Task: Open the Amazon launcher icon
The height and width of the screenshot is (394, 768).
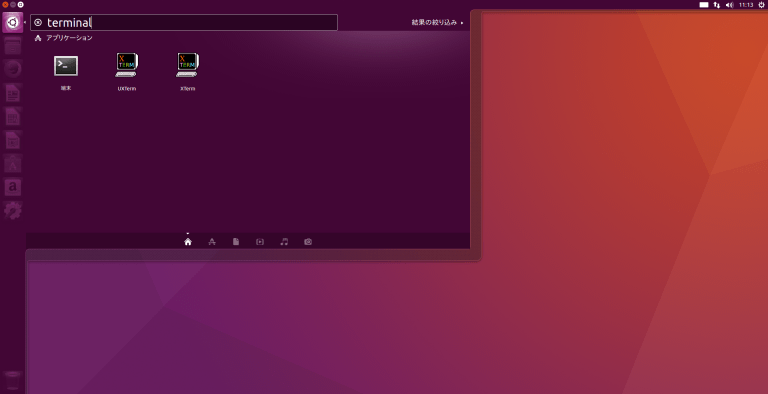Action: pos(13,187)
